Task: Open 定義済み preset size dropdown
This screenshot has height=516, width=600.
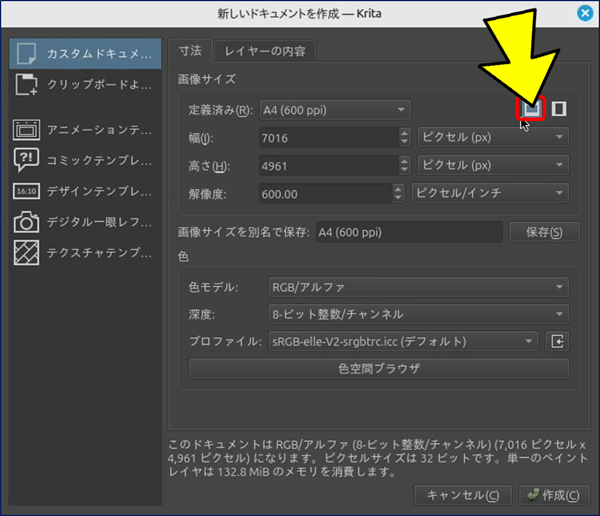Action: coord(334,109)
